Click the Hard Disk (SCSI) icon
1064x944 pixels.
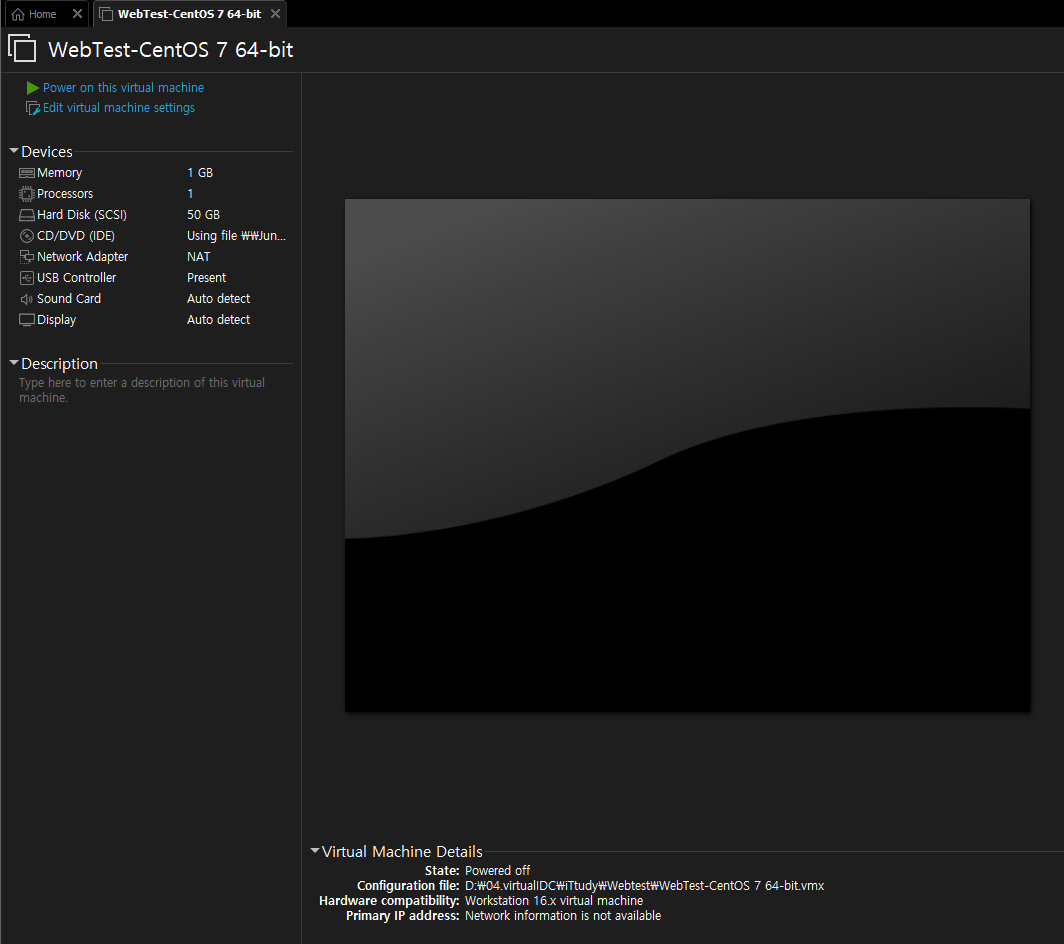click(x=26, y=215)
